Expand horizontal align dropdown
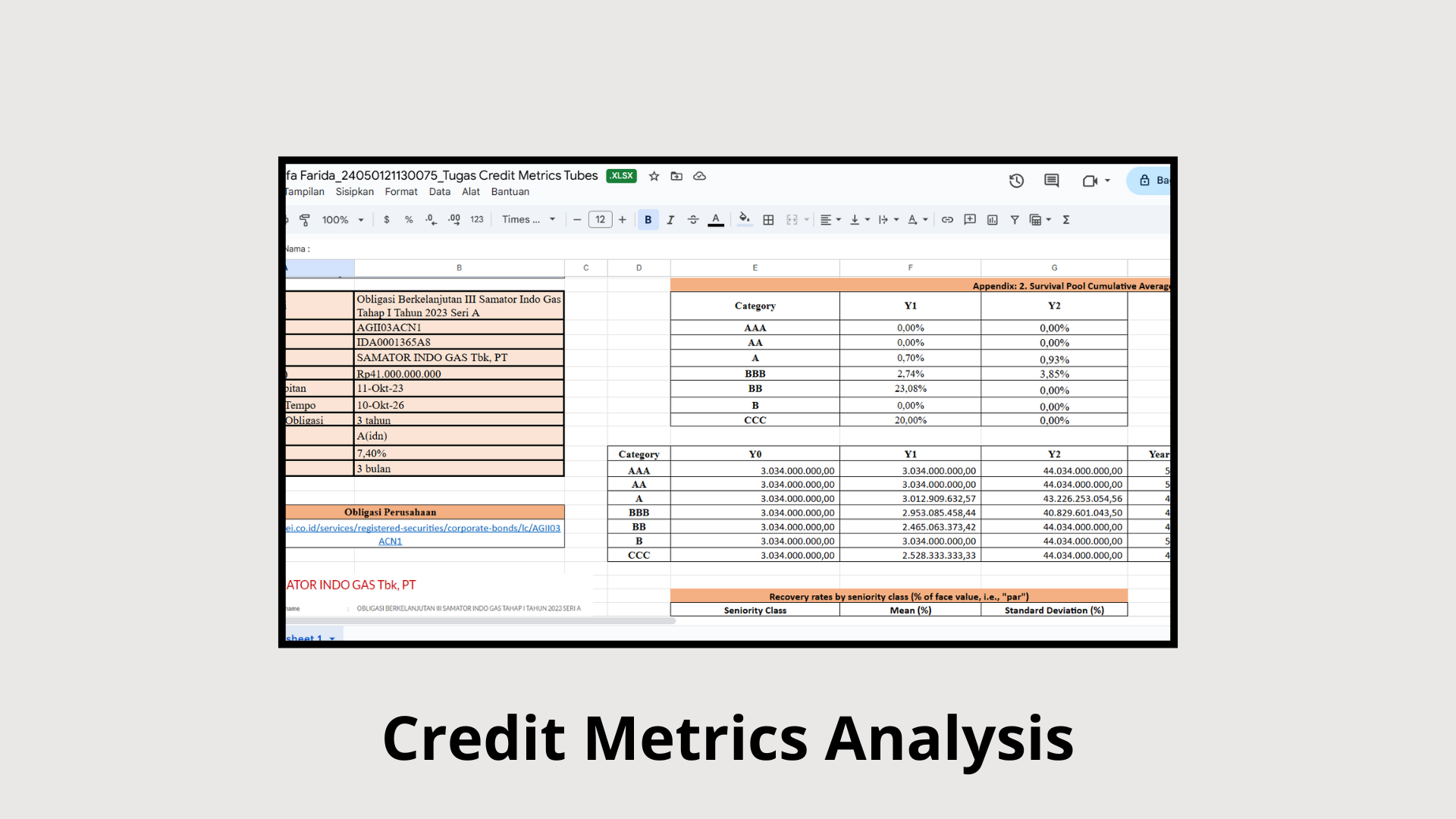1456x819 pixels. pos(830,220)
